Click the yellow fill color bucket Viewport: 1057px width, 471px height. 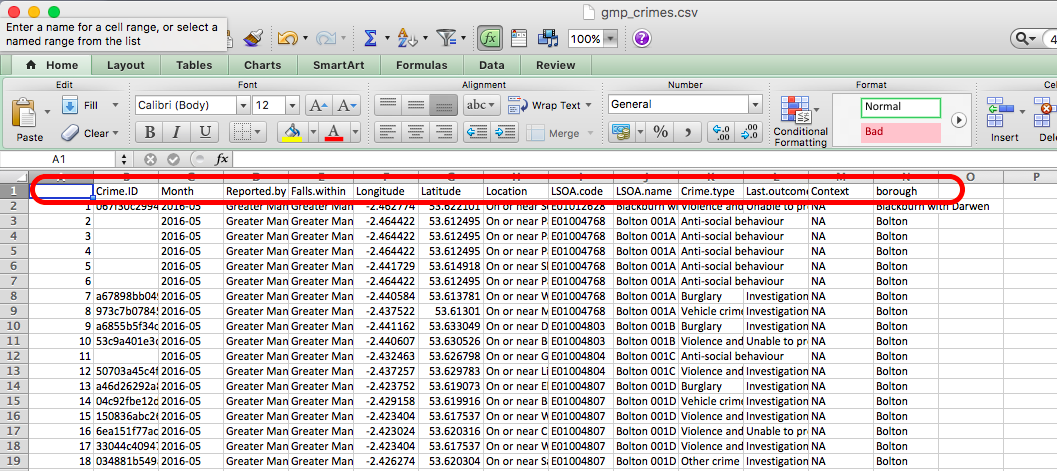coord(293,132)
